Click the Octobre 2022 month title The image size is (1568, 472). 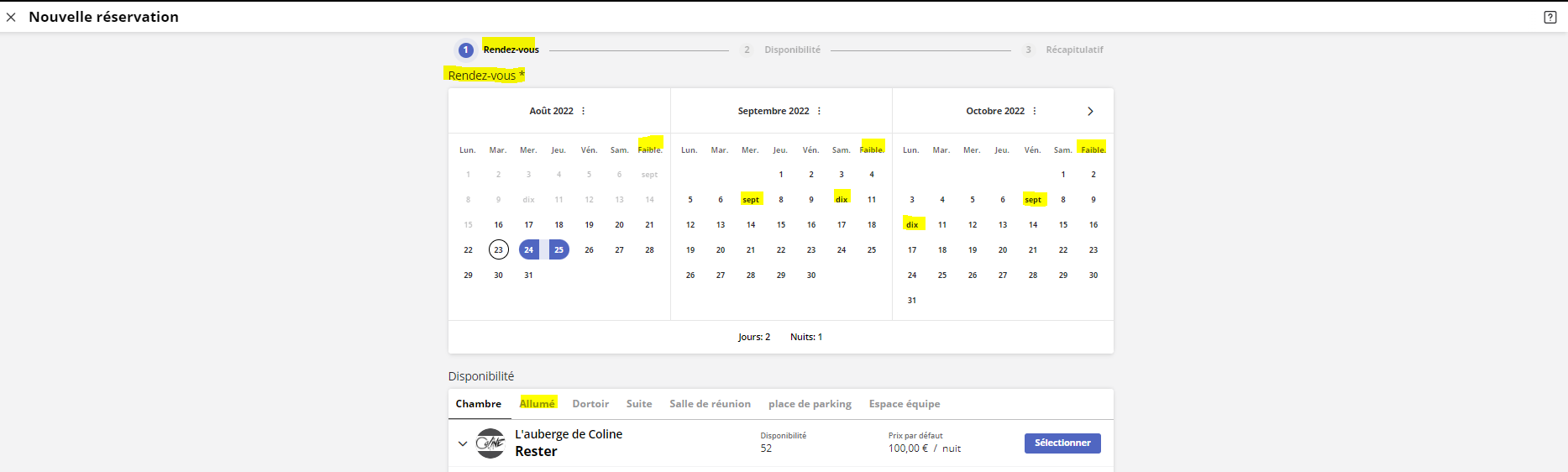tap(995, 111)
